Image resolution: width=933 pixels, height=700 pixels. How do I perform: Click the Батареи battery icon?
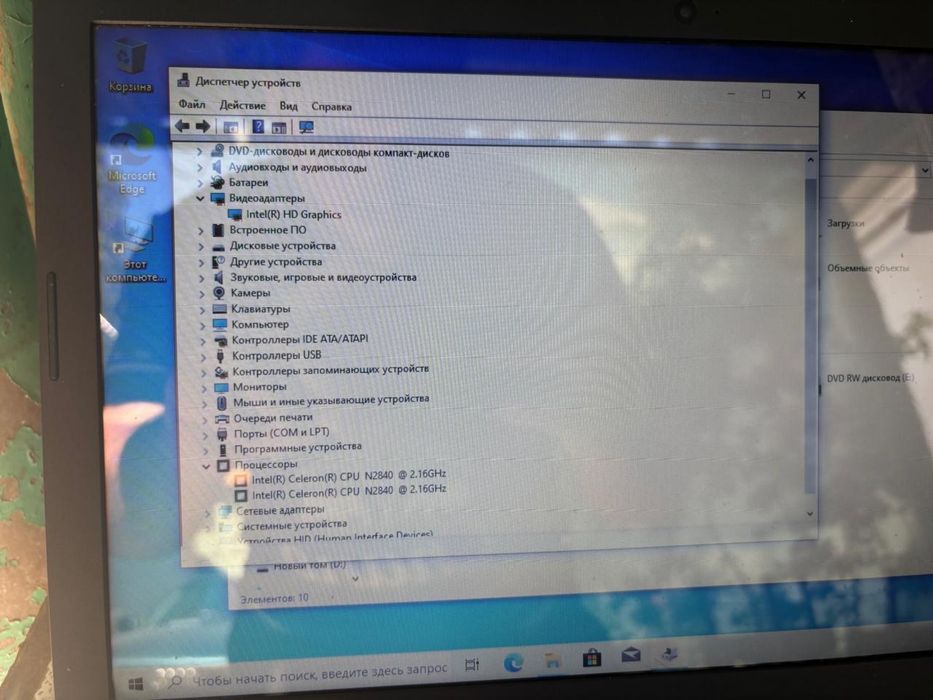218,182
